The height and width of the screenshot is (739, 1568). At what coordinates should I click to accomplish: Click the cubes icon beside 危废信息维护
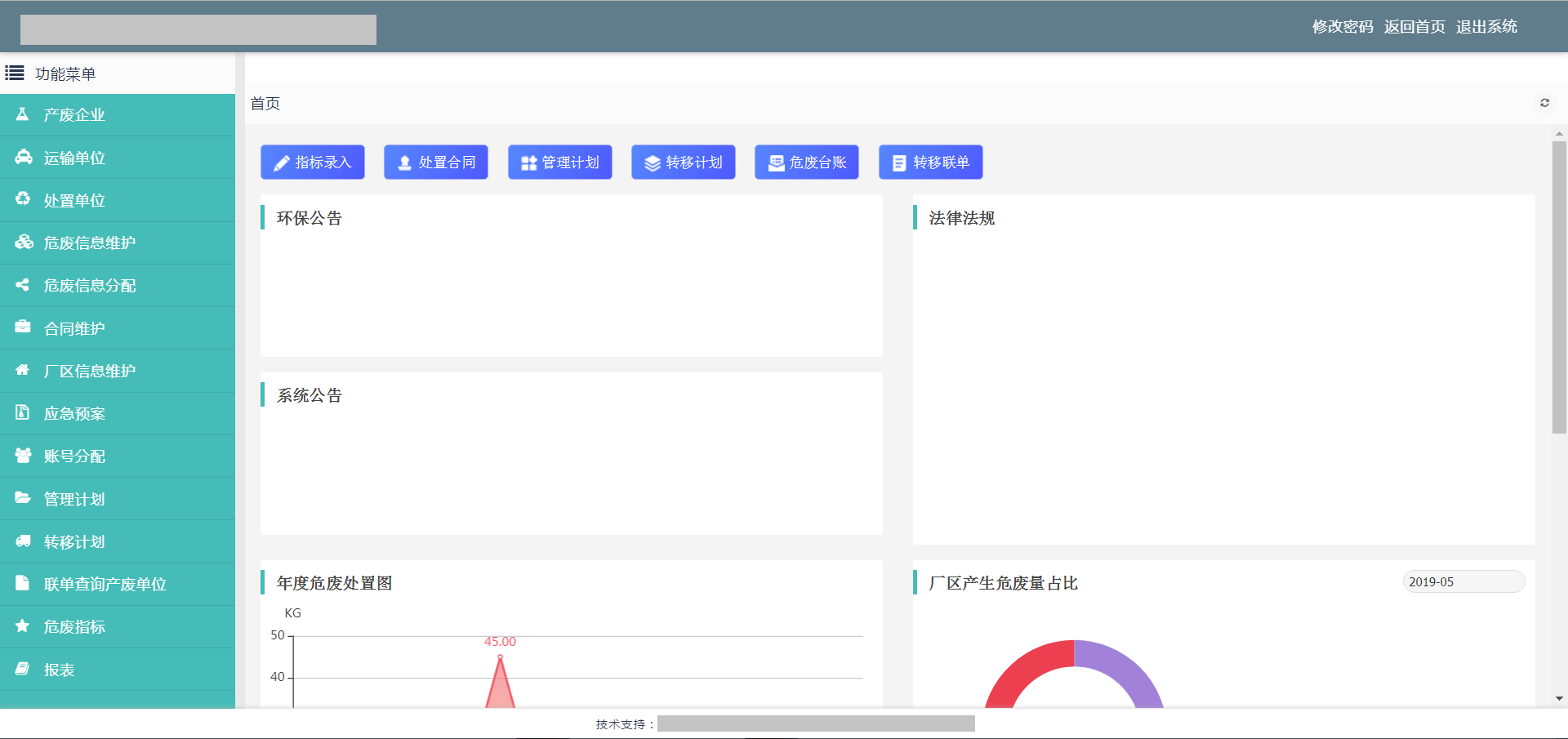(x=24, y=242)
